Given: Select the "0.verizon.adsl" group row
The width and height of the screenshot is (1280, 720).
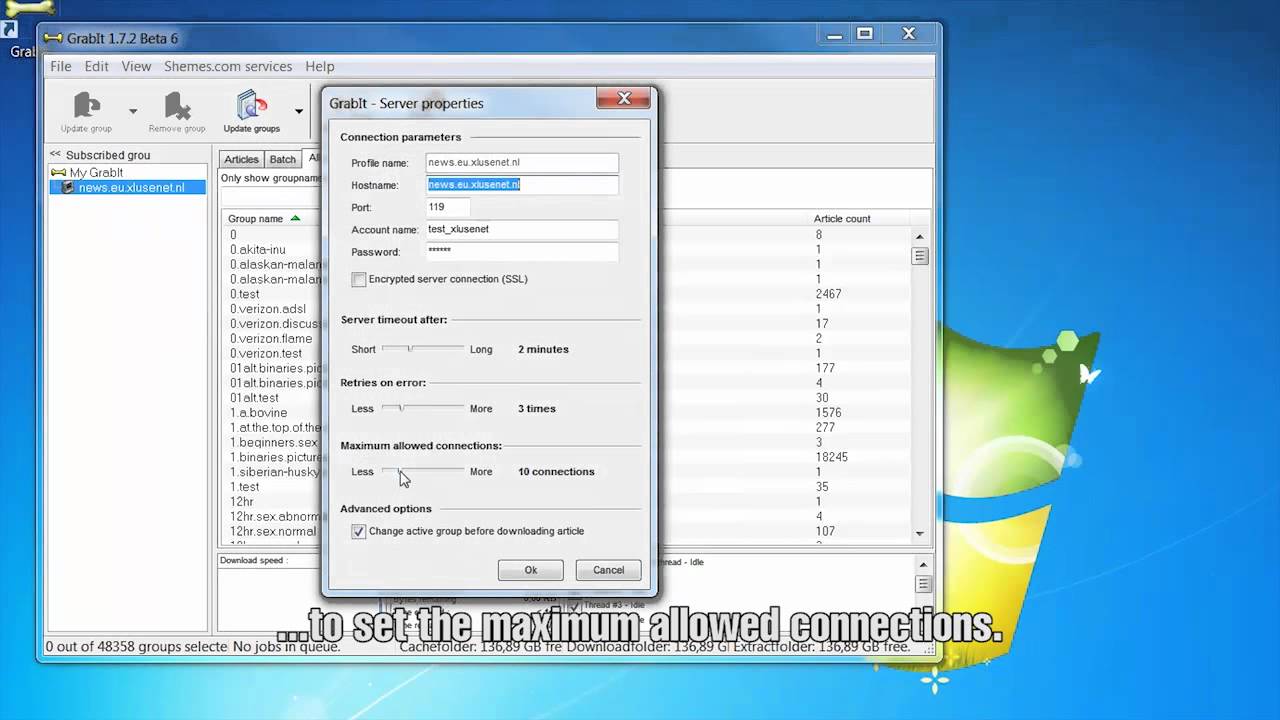Looking at the screenshot, I should (268, 309).
